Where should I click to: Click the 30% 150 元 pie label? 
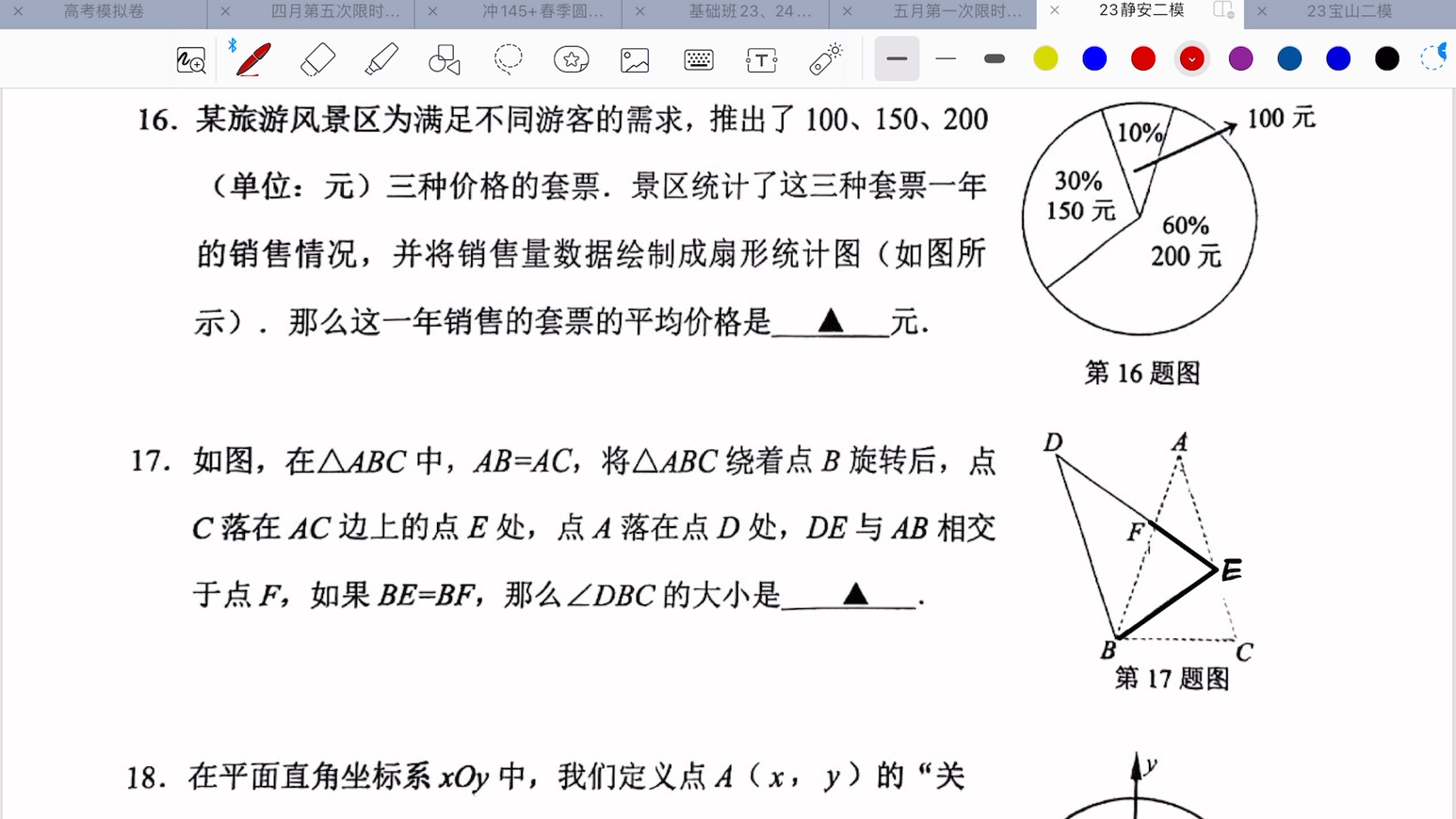[x=1080, y=196]
